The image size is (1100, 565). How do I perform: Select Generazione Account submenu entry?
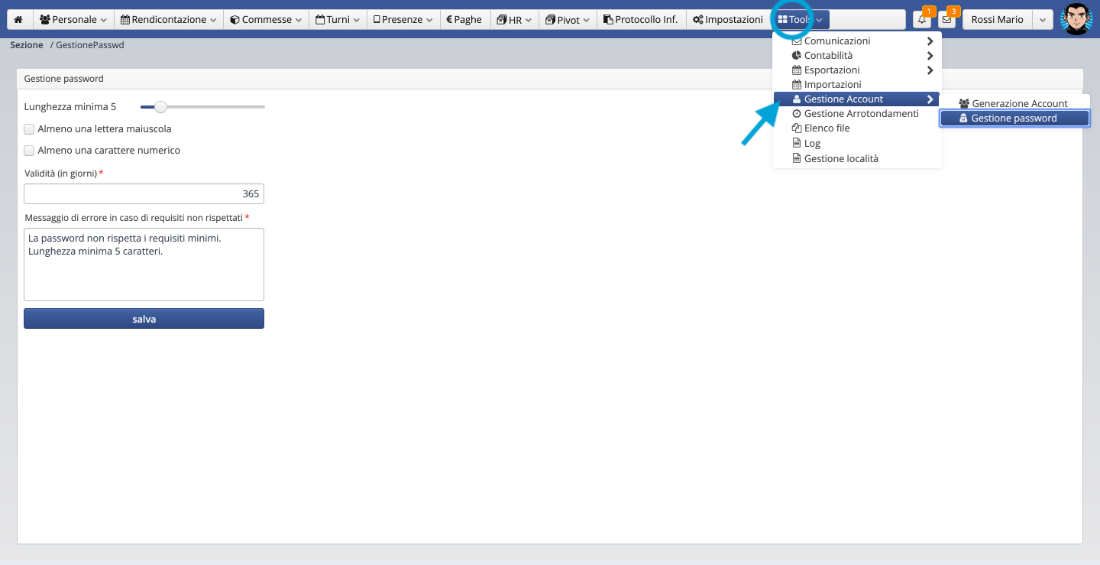(x=1019, y=103)
